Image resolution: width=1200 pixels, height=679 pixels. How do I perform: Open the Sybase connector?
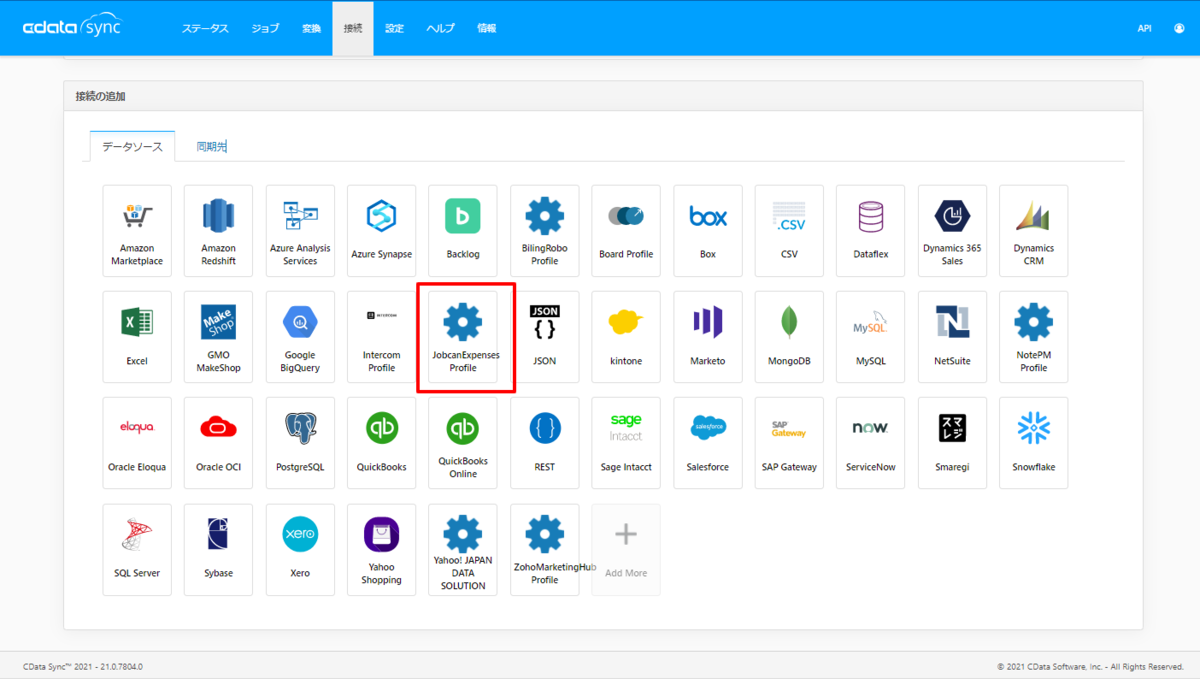coord(218,550)
